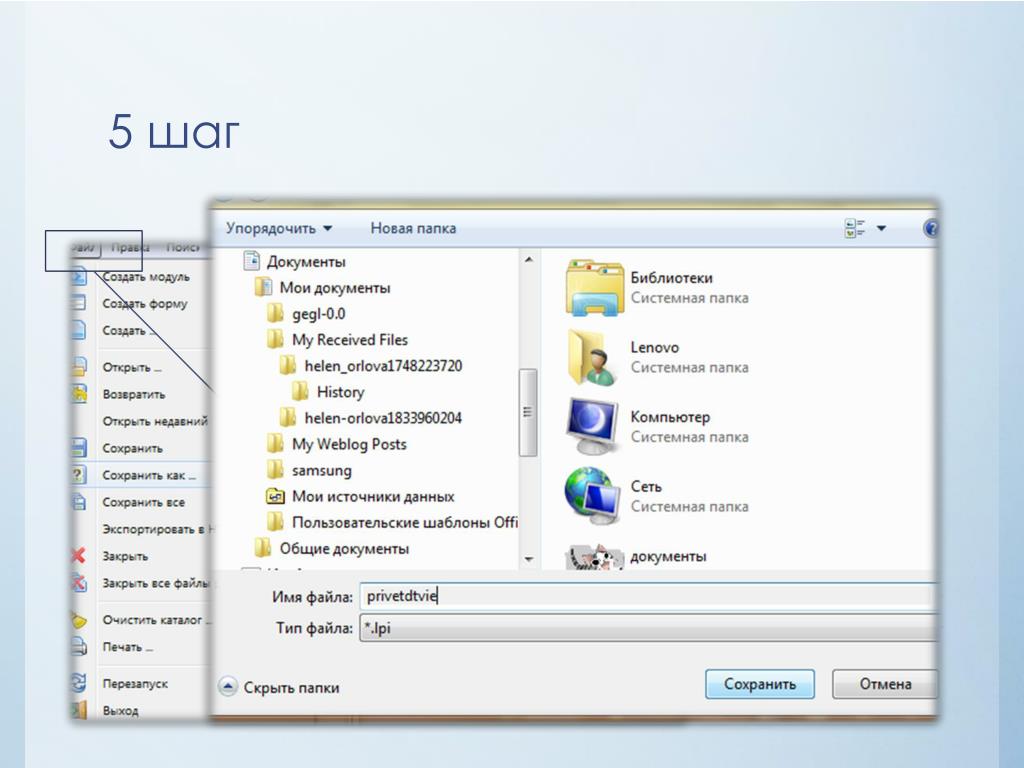
Task: Choose Сохранить как ... menu entry
Action: (x=149, y=475)
